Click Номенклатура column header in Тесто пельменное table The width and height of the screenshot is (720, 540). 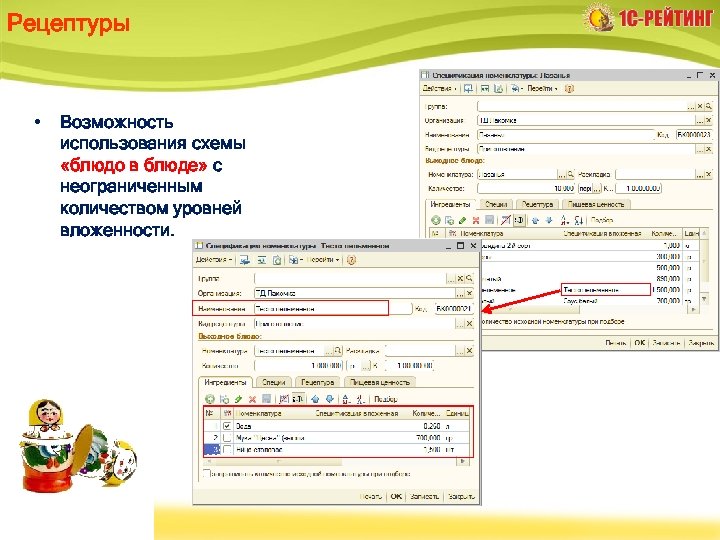click(x=274, y=413)
